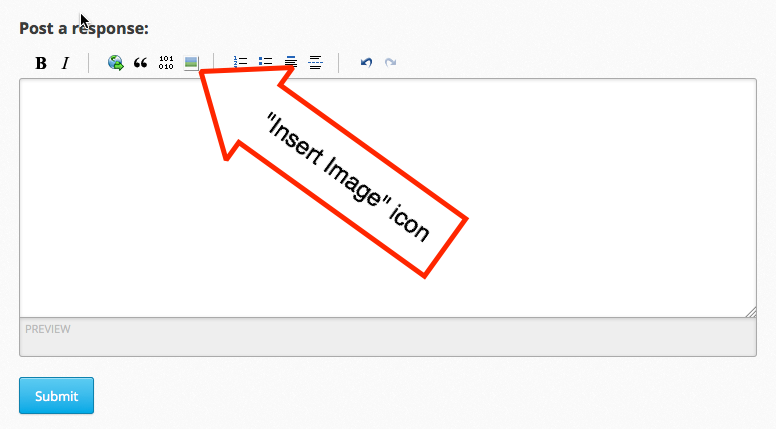The height and width of the screenshot is (429, 776).
Task: Toggle bold formatting in the toolbar
Action: pyautogui.click(x=41, y=63)
